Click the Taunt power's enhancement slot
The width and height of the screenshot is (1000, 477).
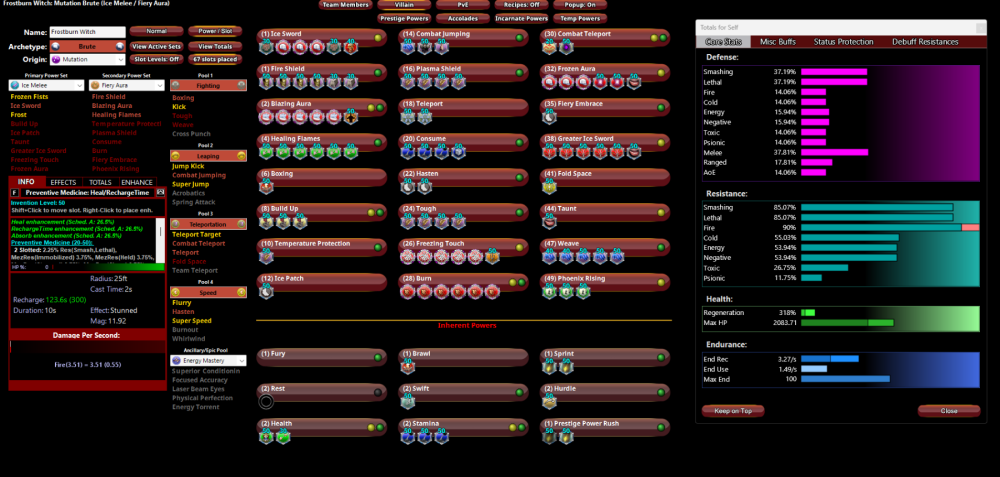551,222
